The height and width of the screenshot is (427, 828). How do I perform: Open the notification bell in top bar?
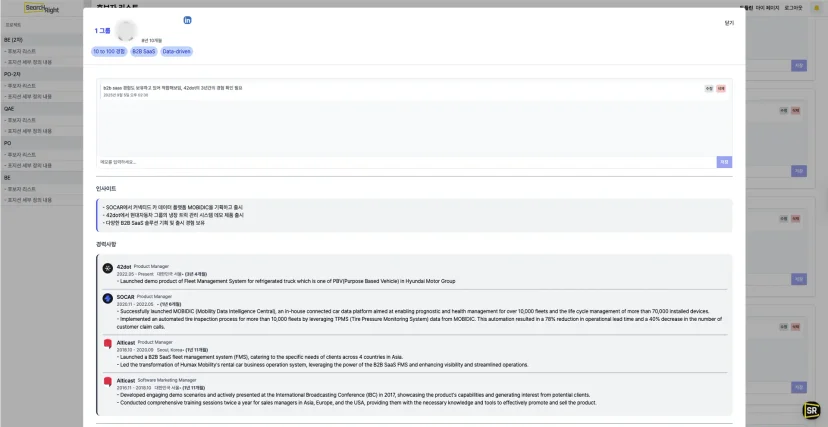pyautogui.click(x=817, y=8)
